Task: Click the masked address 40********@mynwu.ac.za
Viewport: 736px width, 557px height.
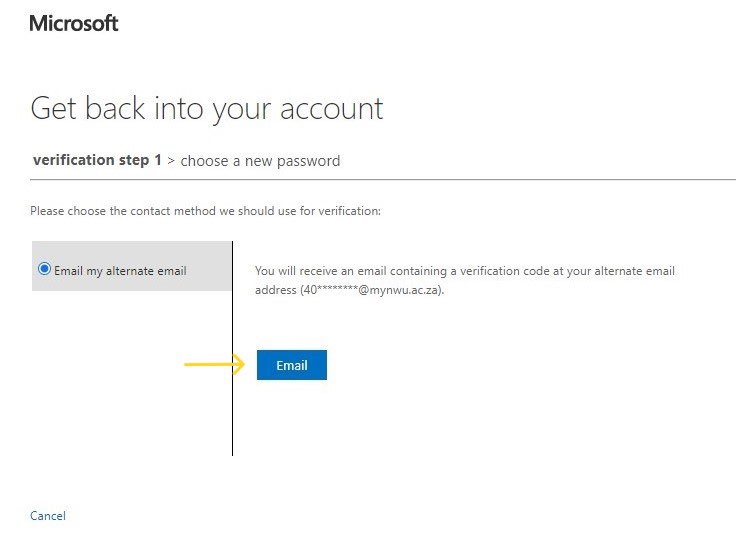Action: (372, 290)
